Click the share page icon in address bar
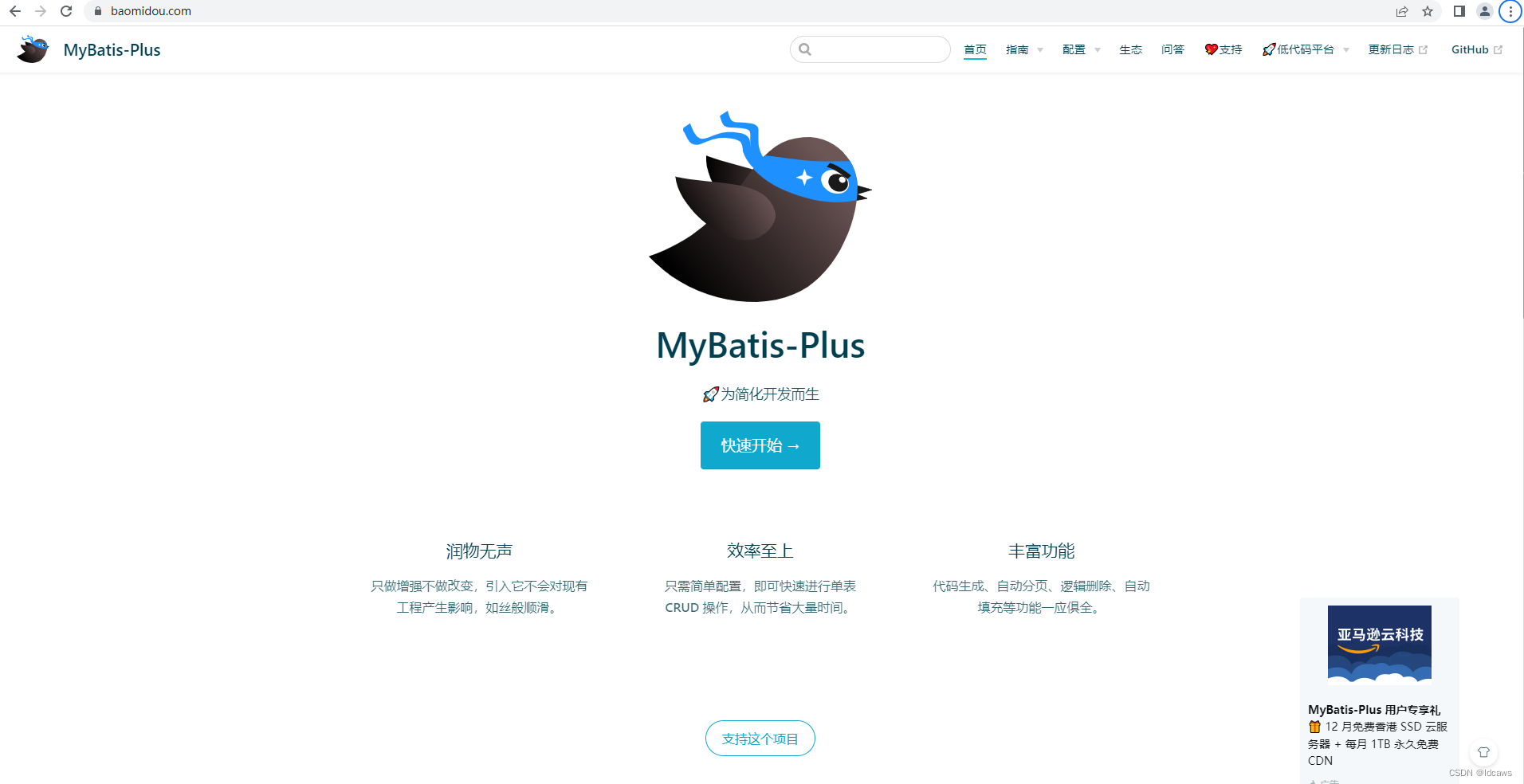 click(x=1402, y=11)
